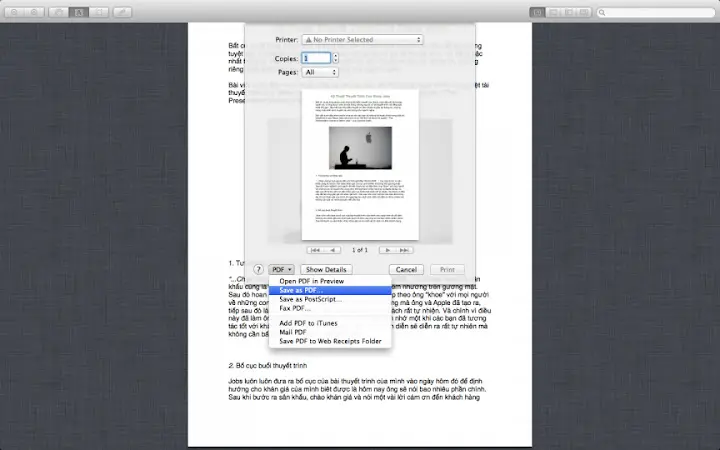Collapse the PDF dropdown button
The width and height of the screenshot is (720, 450).
click(x=282, y=270)
